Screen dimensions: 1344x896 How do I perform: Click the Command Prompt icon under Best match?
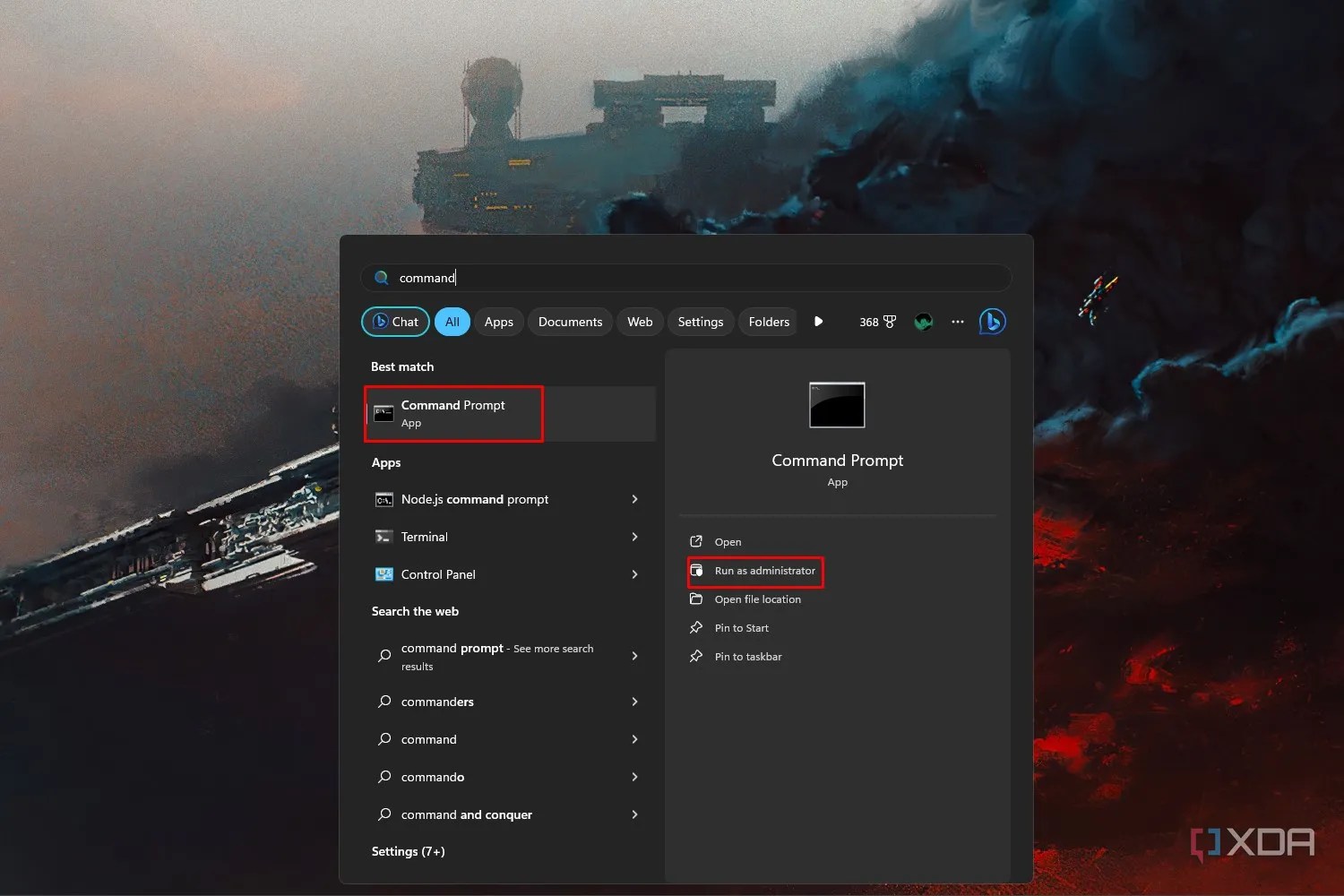coord(383,413)
